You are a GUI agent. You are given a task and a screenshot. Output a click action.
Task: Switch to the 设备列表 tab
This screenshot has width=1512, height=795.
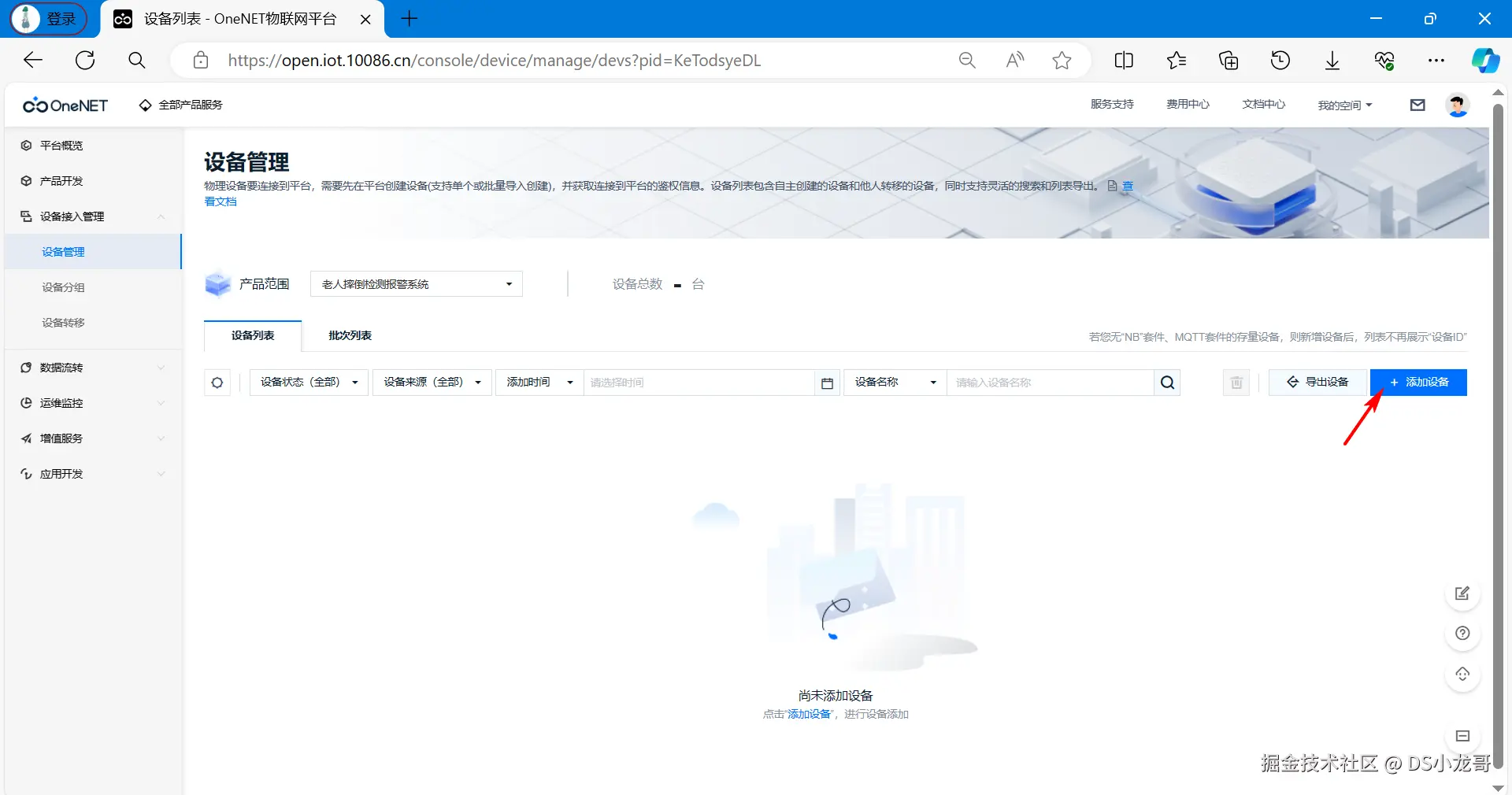(x=253, y=335)
